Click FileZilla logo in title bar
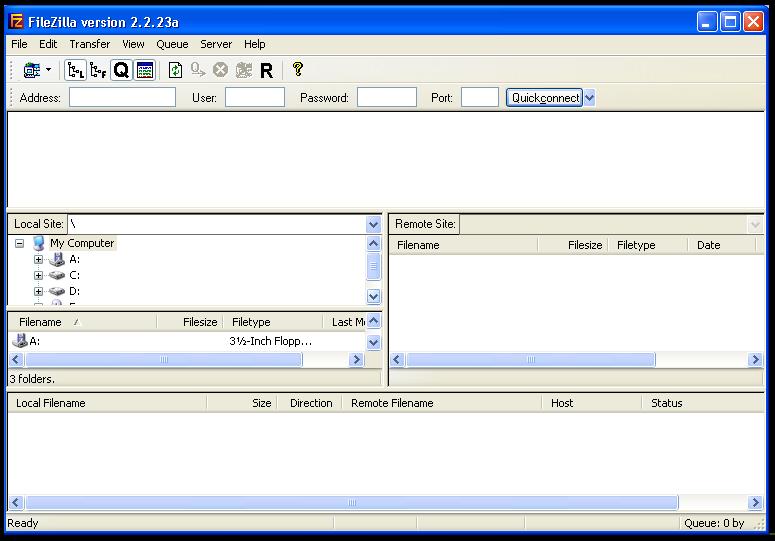Screen dimensions: 775x541 16,21
